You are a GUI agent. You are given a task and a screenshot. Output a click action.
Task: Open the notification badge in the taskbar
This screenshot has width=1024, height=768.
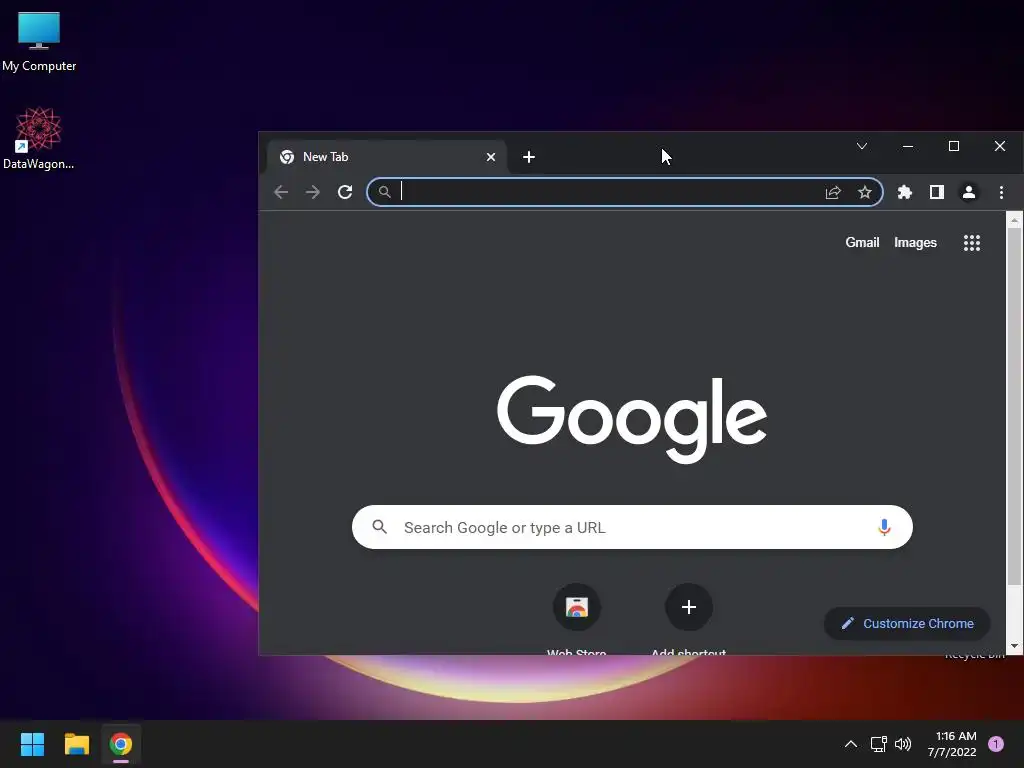[996, 744]
